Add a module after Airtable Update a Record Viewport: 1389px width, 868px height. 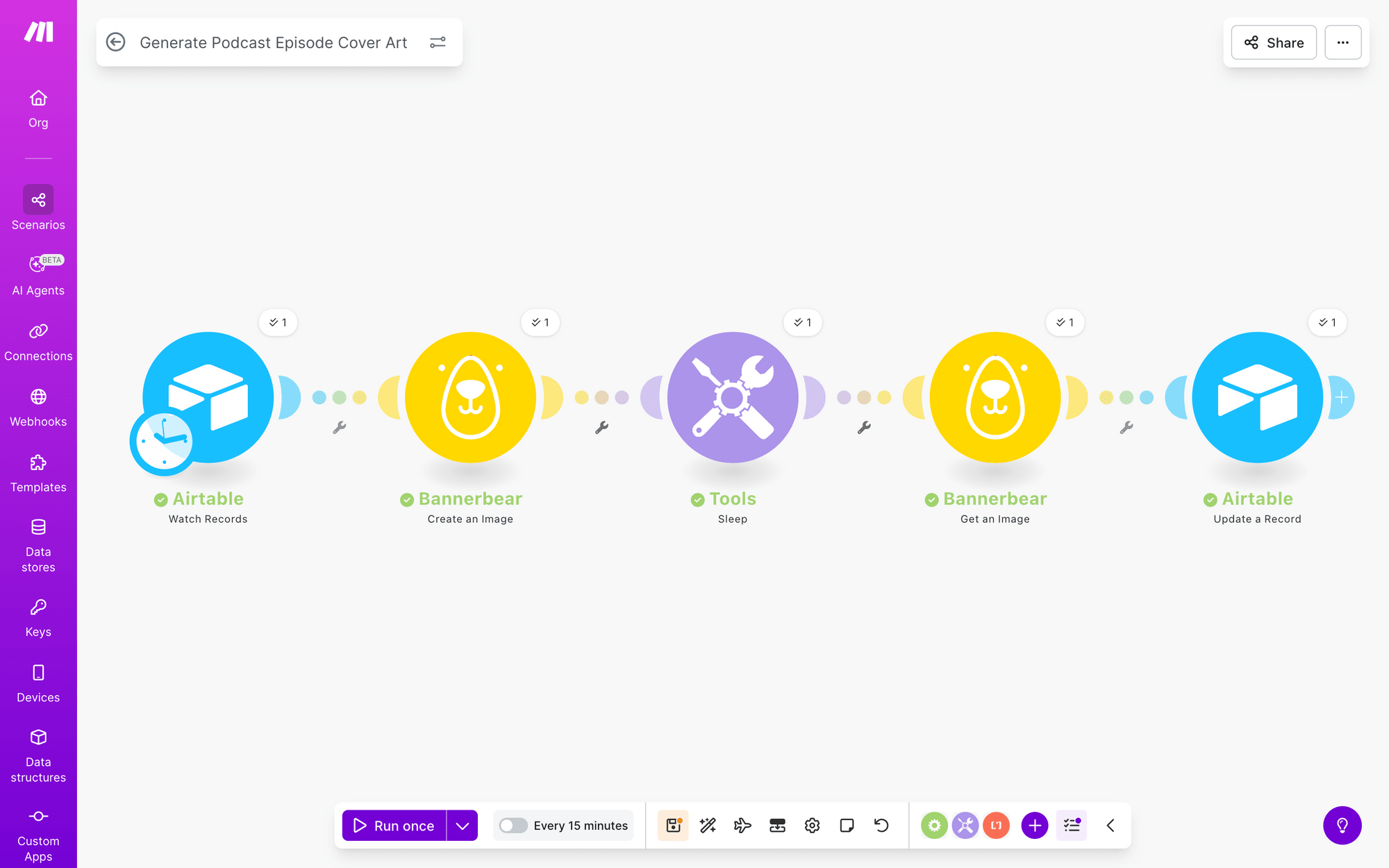[1341, 397]
